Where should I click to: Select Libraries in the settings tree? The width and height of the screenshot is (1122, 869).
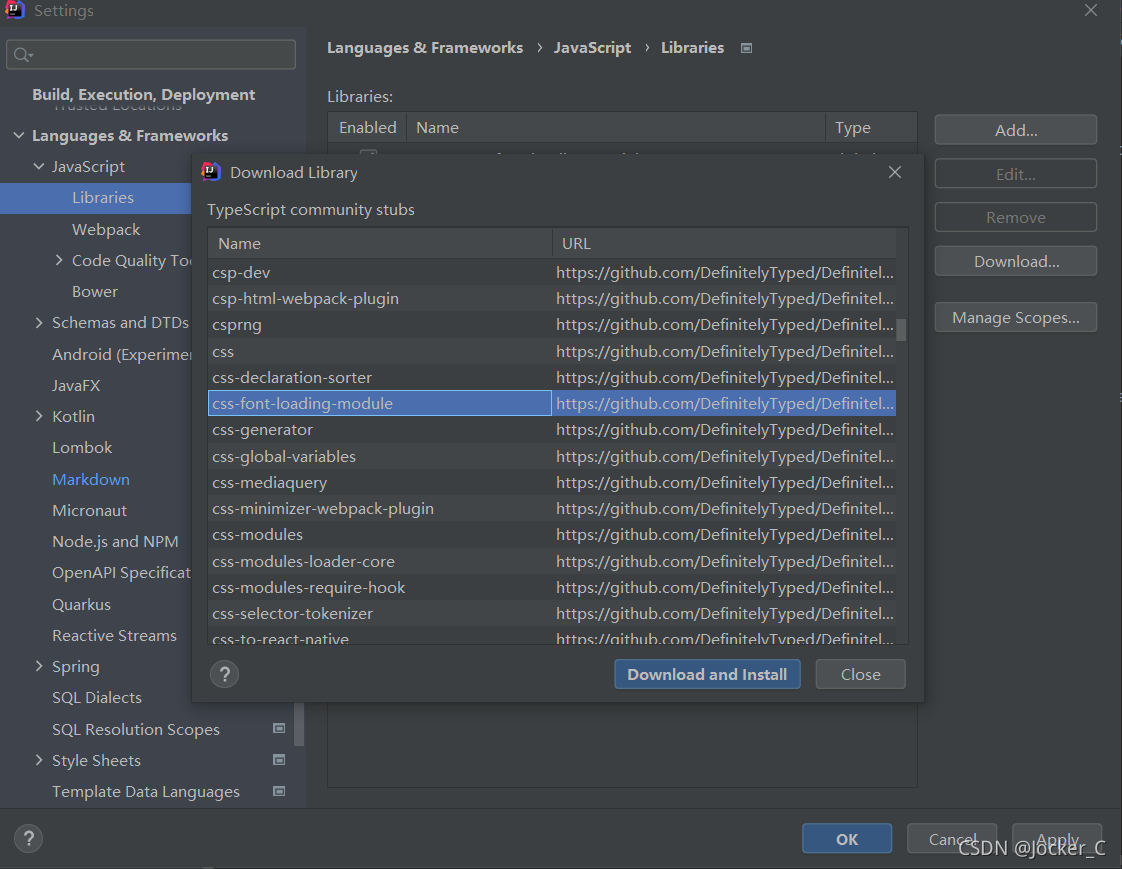click(x=96, y=198)
